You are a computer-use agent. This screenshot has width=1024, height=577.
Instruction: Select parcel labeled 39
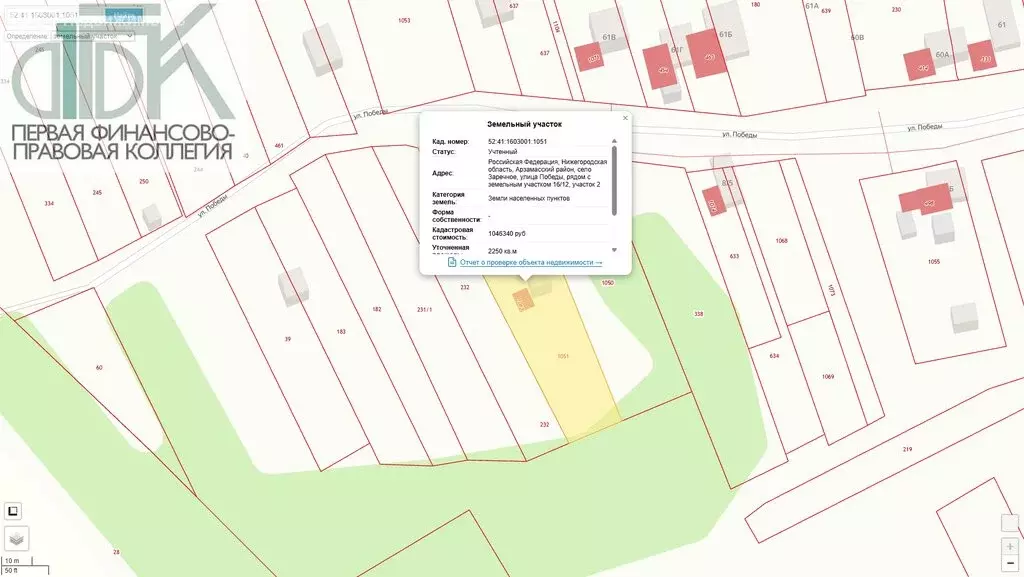[x=288, y=339]
